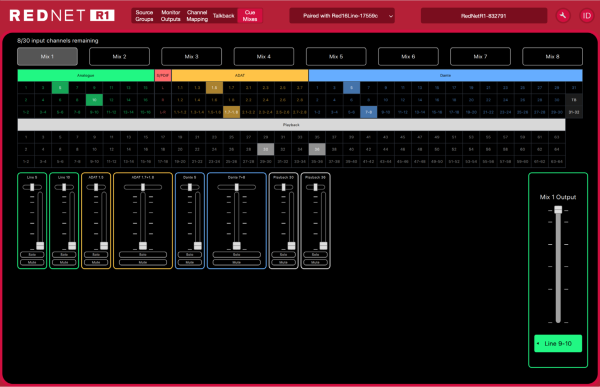
Task: Switch to the Talkback tab
Action: click(x=223, y=16)
